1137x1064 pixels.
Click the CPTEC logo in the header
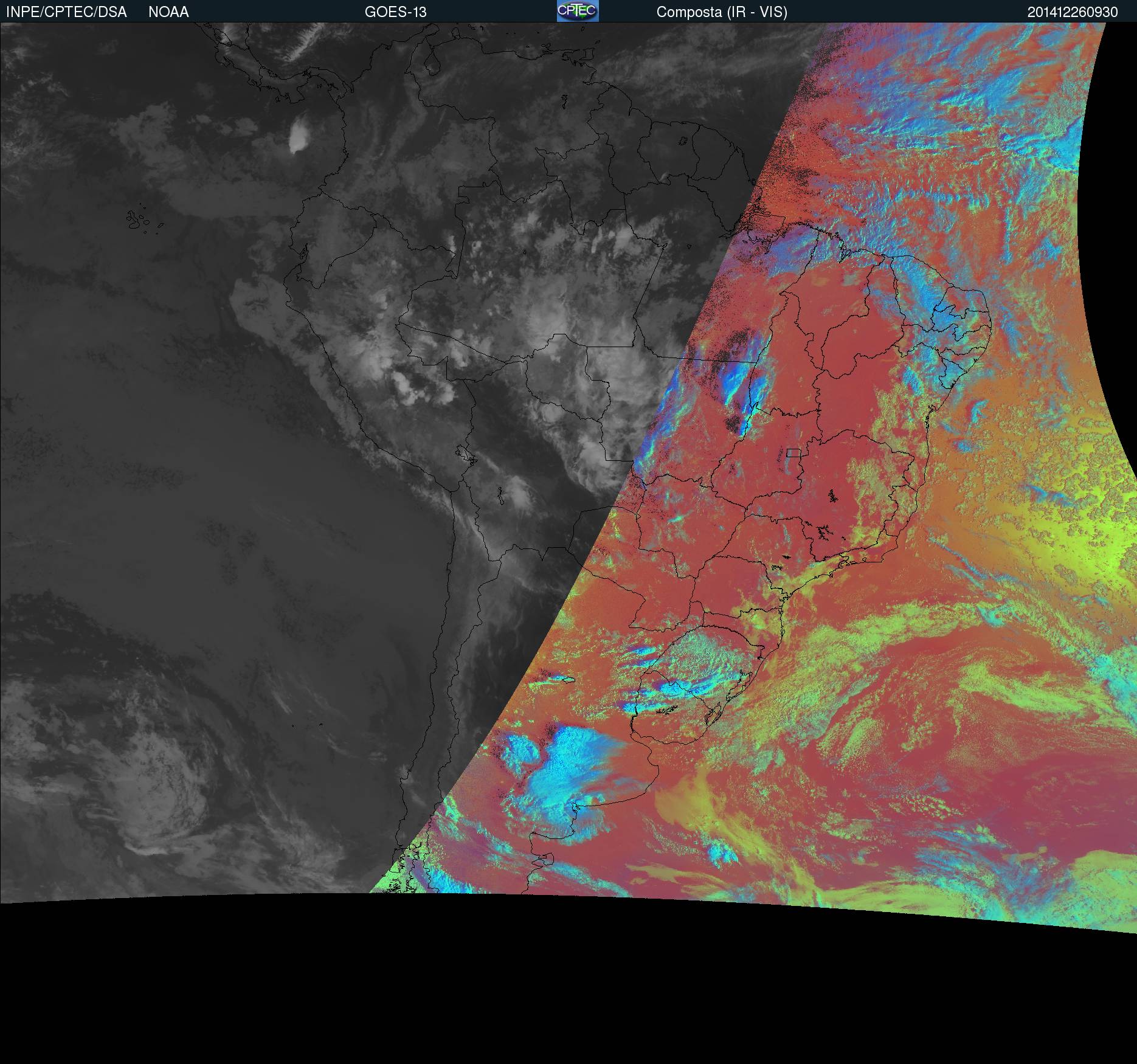pos(577,11)
